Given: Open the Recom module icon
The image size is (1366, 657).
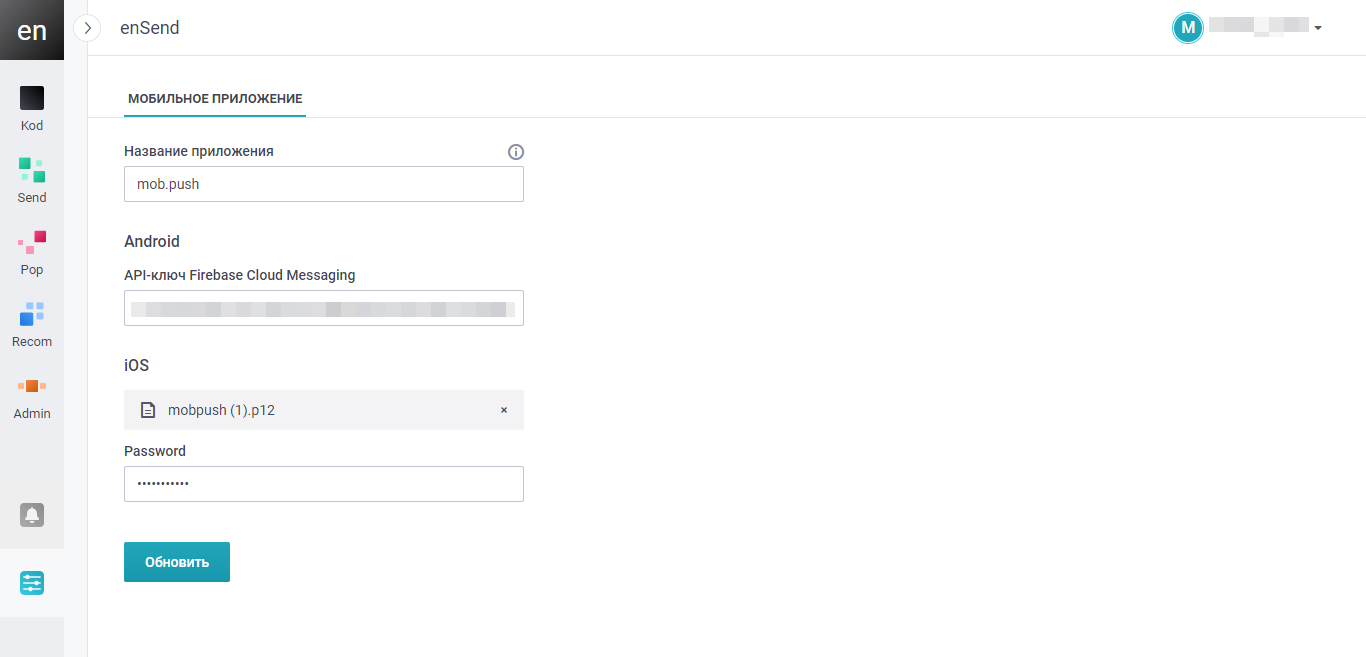Looking at the screenshot, I should 32,314.
